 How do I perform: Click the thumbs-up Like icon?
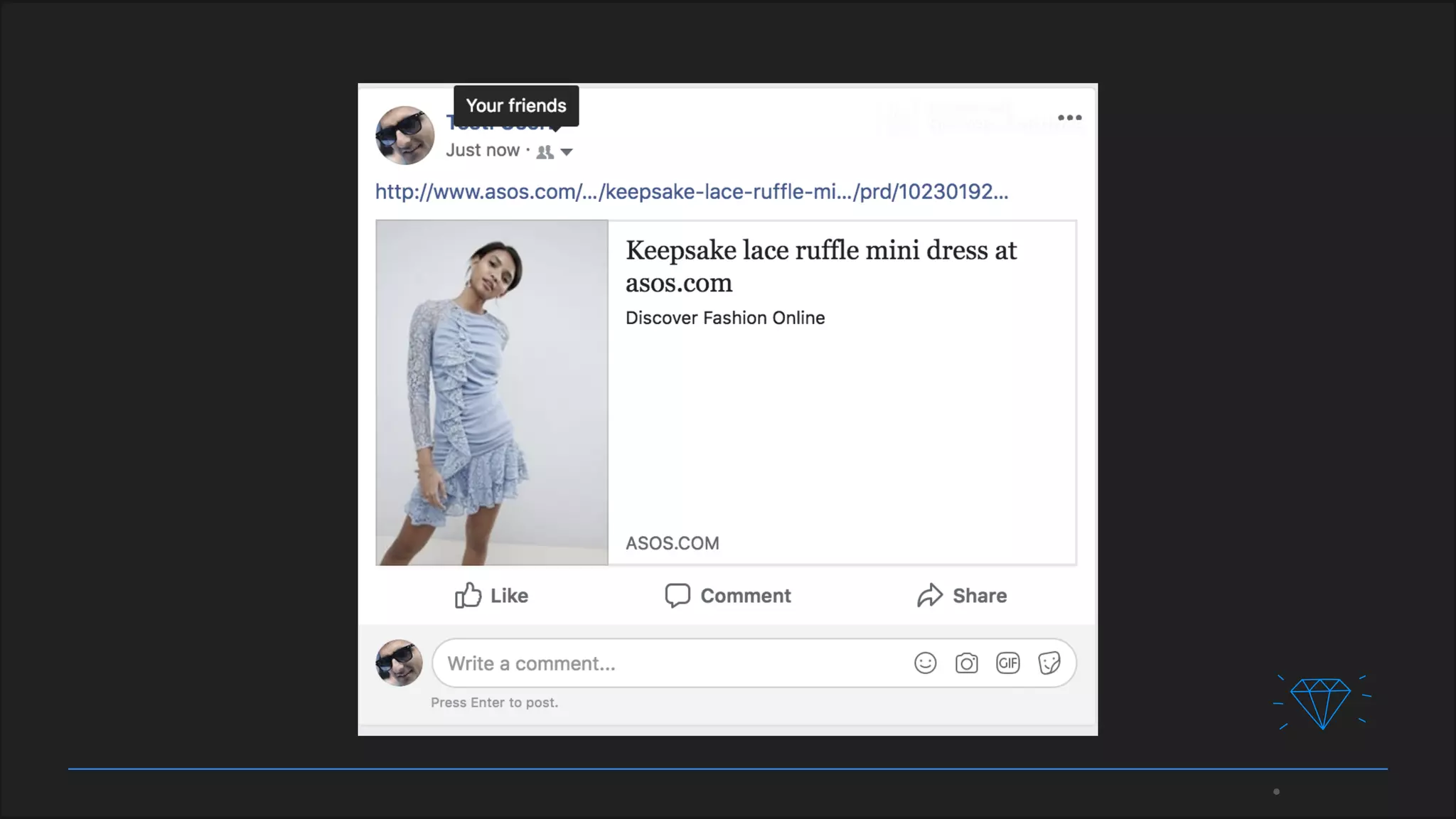coord(469,595)
